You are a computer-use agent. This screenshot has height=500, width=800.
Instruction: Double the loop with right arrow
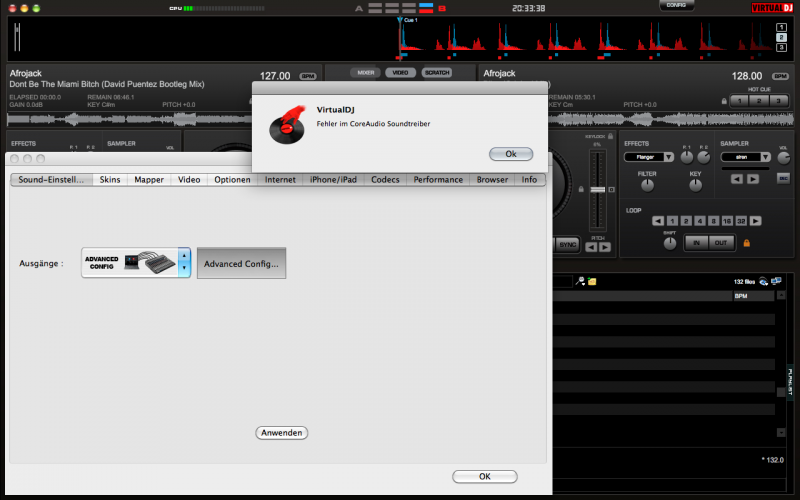[x=756, y=221]
